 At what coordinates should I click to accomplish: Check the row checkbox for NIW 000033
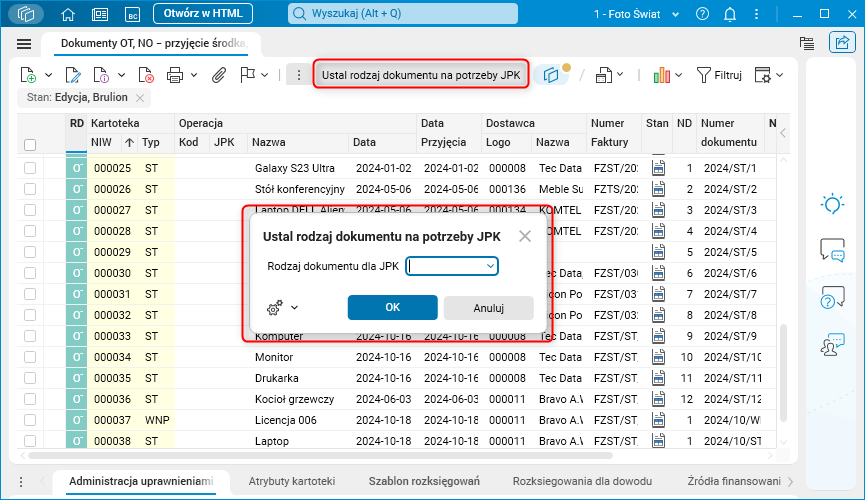(x=30, y=336)
